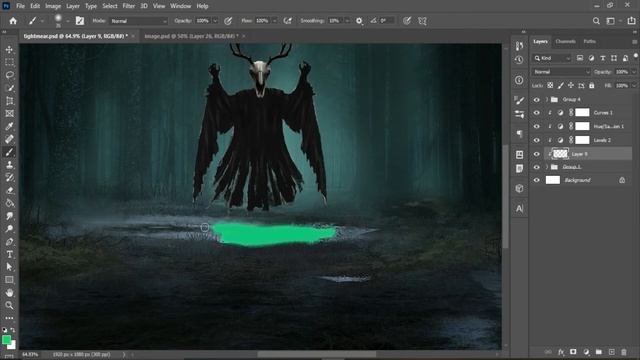Hide Layer 9 visibility eye
The image size is (640, 360).
pos(536,154)
